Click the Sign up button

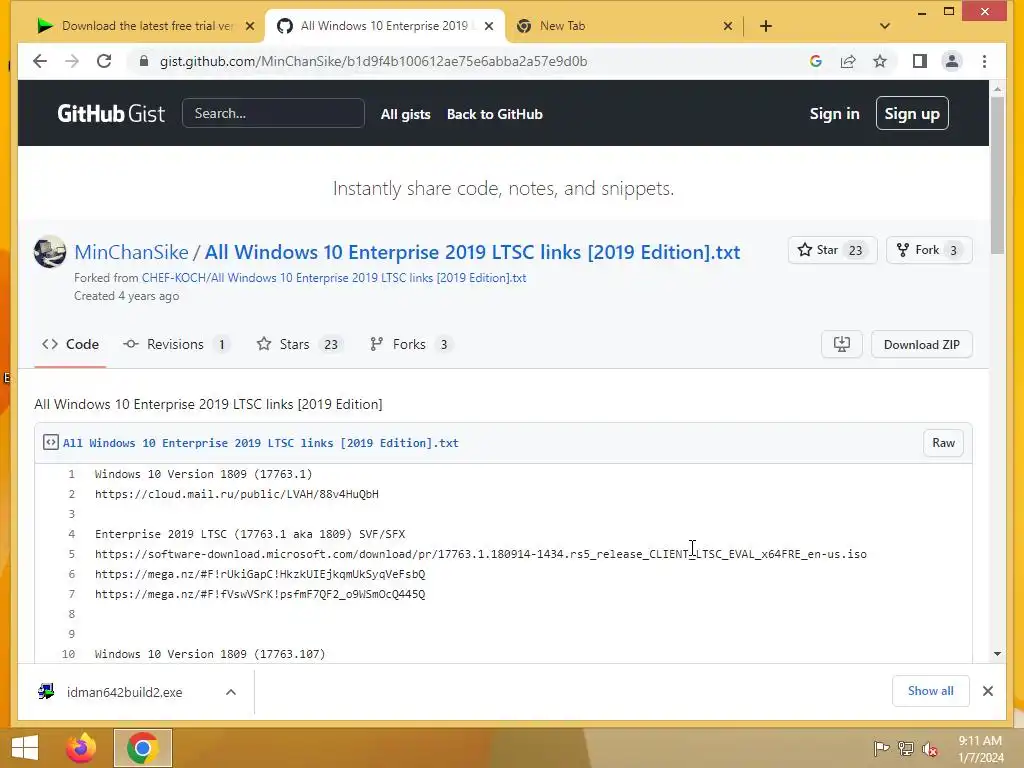912,113
